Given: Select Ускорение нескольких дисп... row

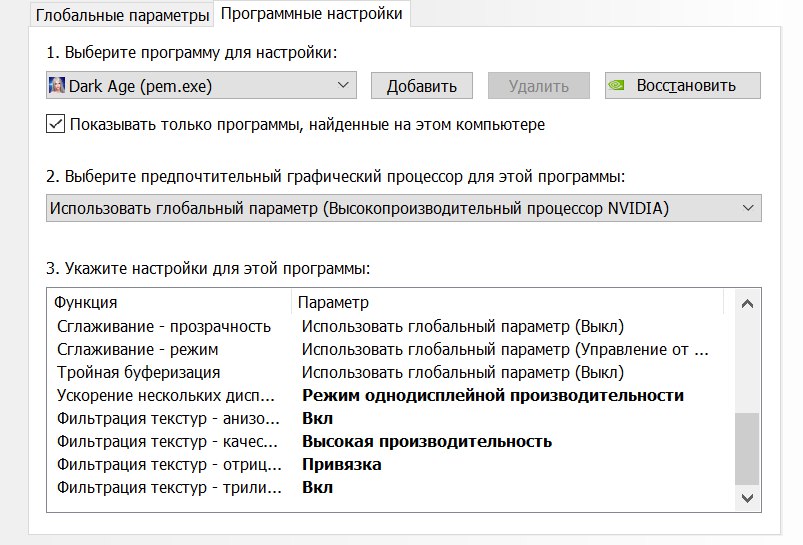Looking at the screenshot, I should coord(391,395).
